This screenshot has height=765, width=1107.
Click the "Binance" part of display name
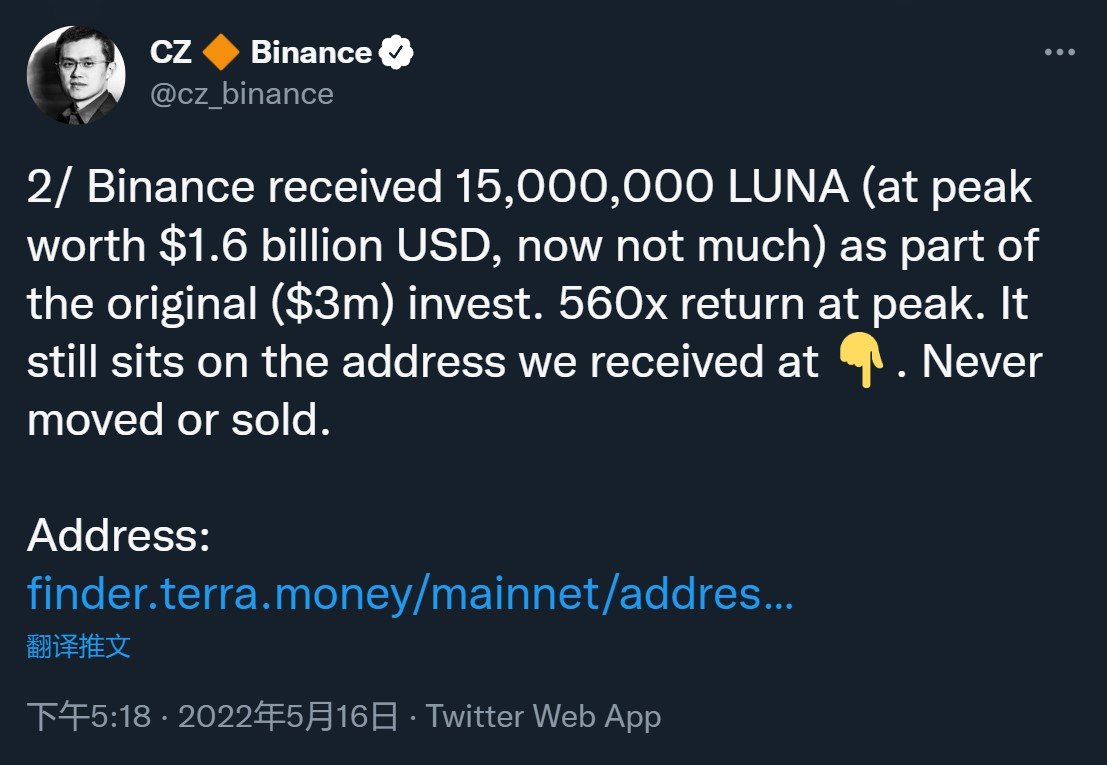click(x=311, y=53)
